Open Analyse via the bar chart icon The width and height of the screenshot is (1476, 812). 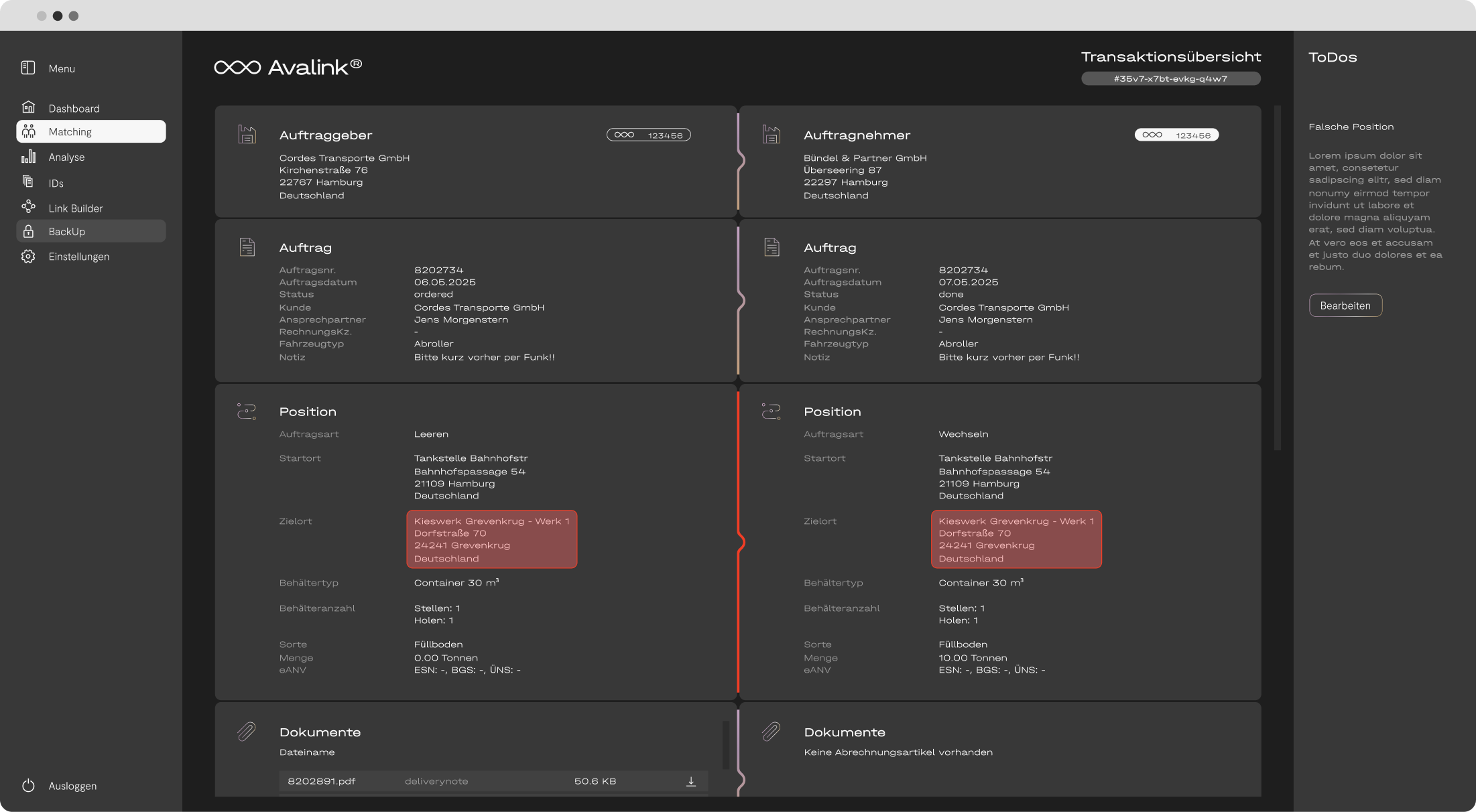click(x=28, y=157)
